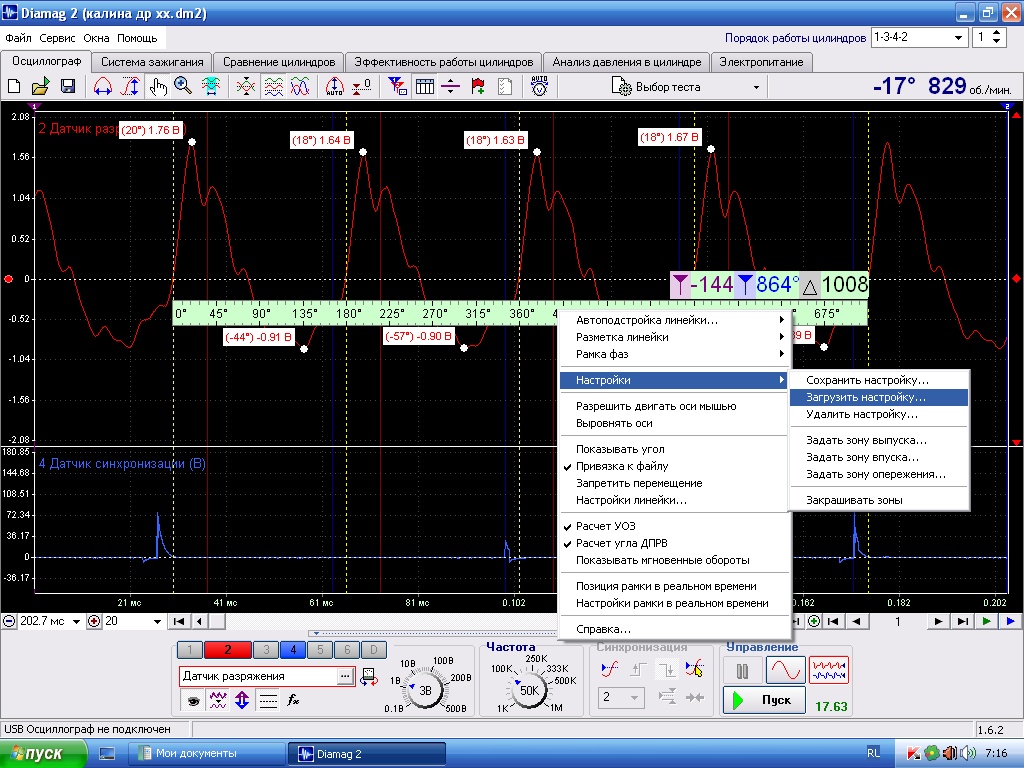
Task: Click 'Diamag 2' taskbar button
Action: coord(366,754)
